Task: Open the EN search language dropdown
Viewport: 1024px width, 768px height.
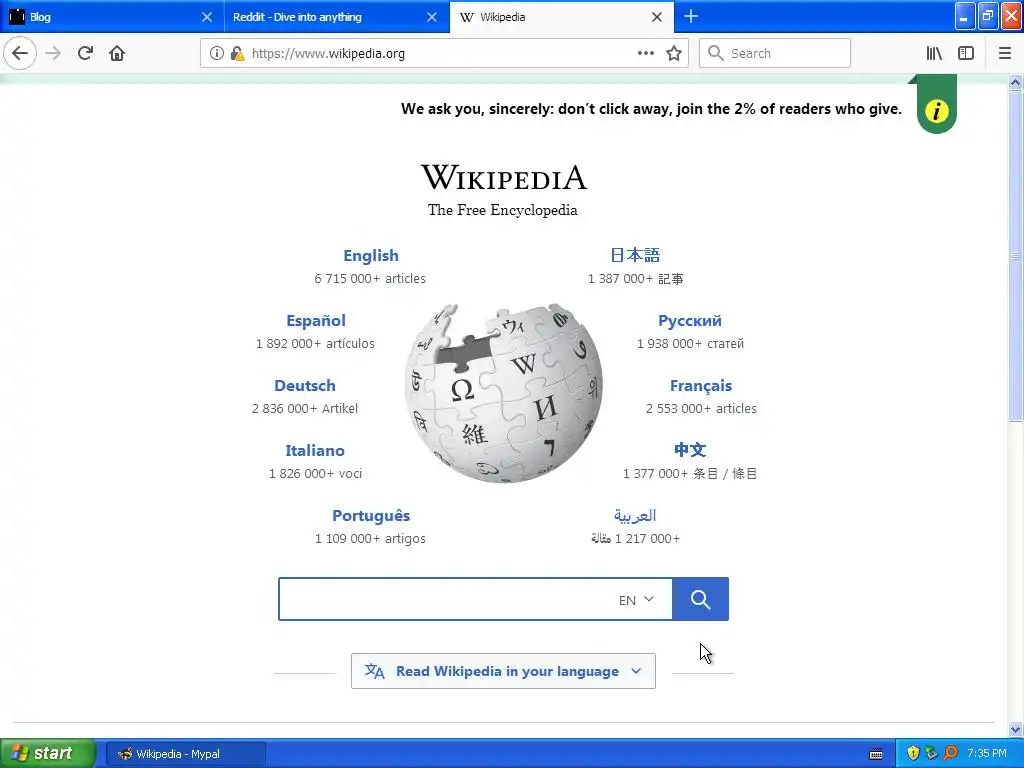Action: 636,600
